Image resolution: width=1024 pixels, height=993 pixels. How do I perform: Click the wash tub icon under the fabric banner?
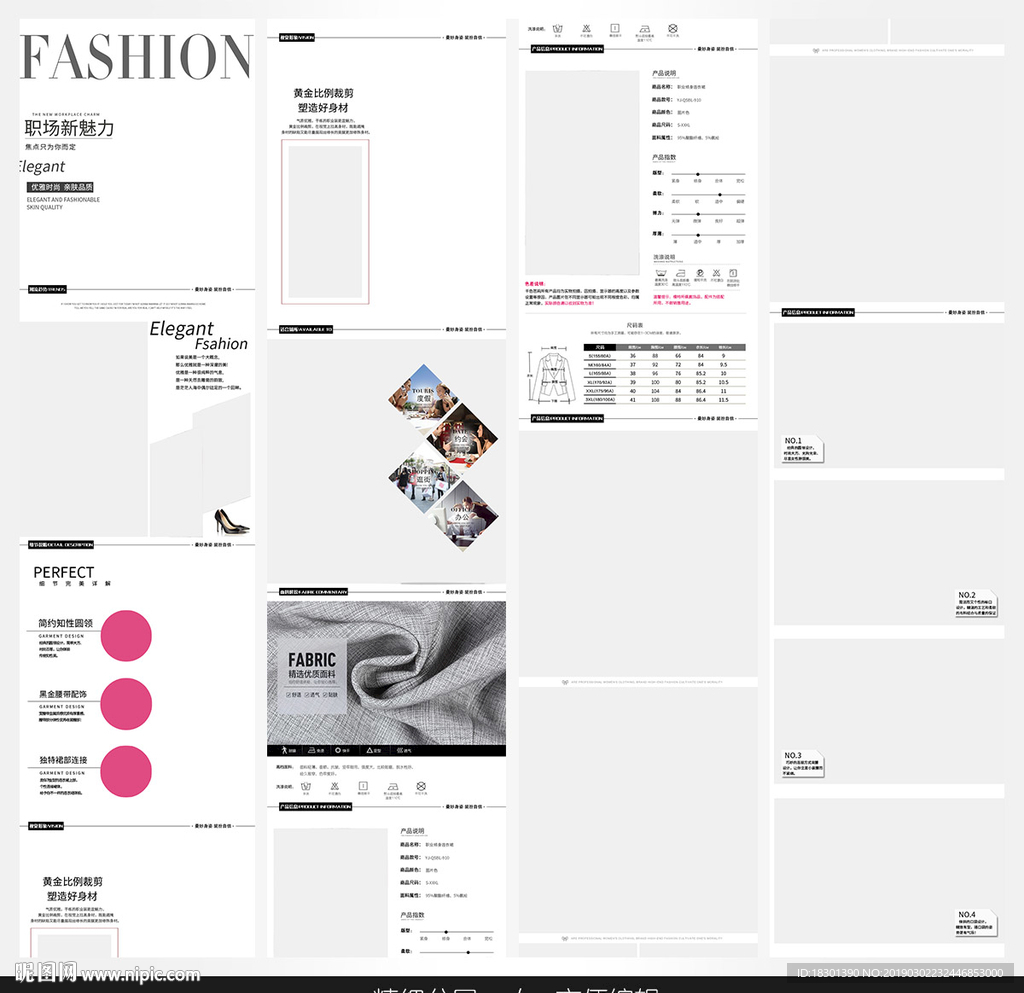coord(306,787)
